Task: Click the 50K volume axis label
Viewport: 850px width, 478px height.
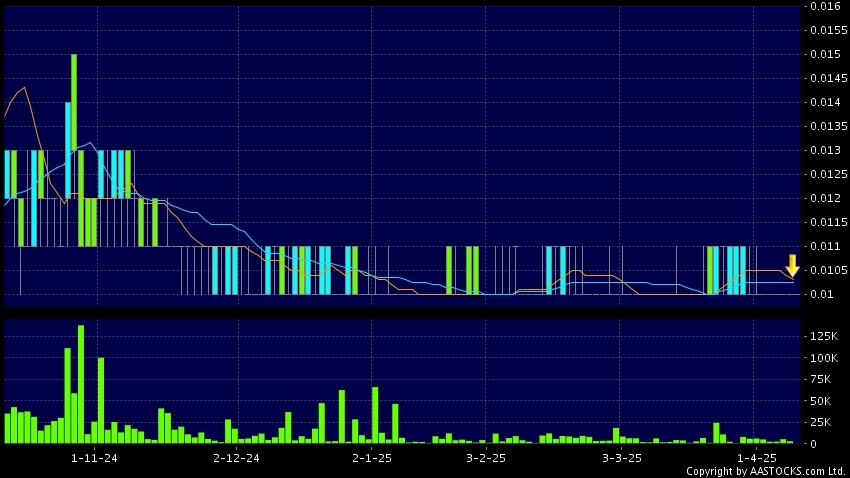Action: pos(821,401)
